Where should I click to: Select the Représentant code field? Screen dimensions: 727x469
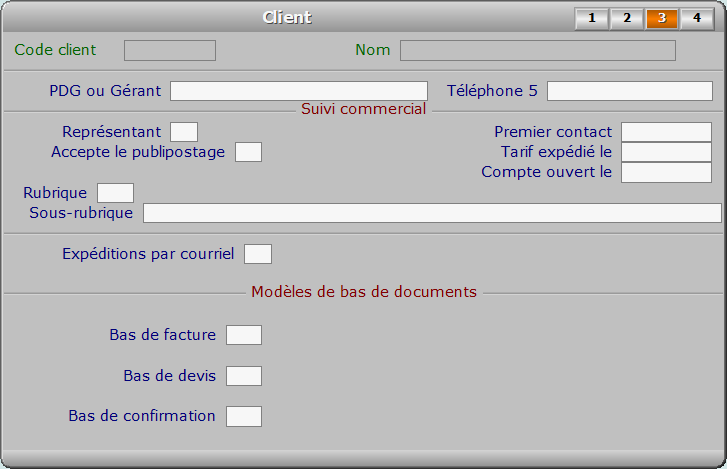[184, 132]
